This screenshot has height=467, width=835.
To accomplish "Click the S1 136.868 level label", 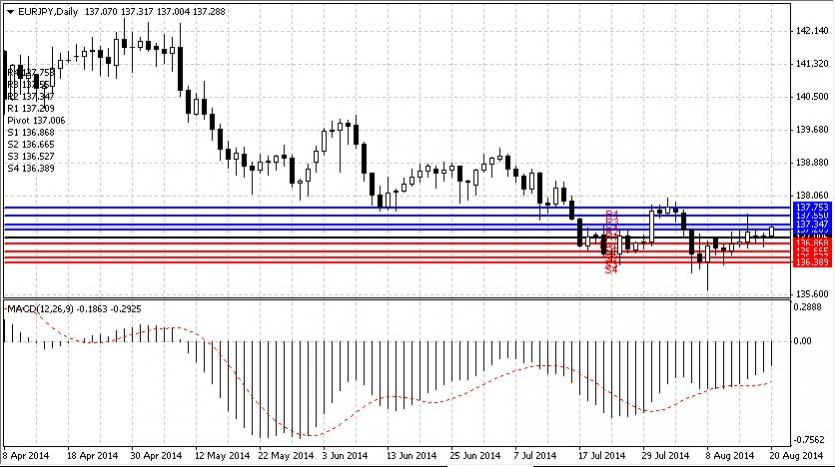I will point(30,132).
